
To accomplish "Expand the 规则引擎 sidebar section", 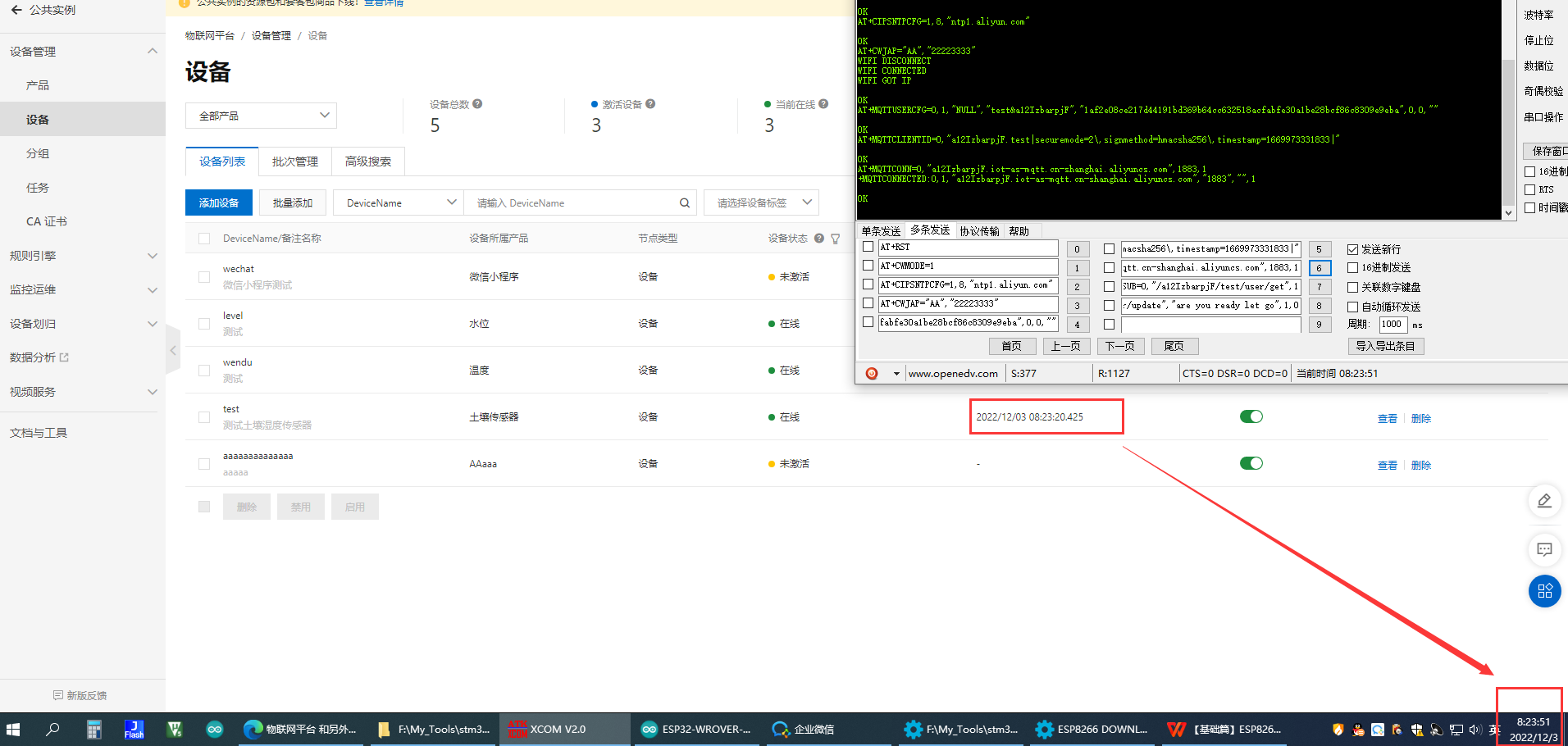I will pyautogui.click(x=152, y=256).
